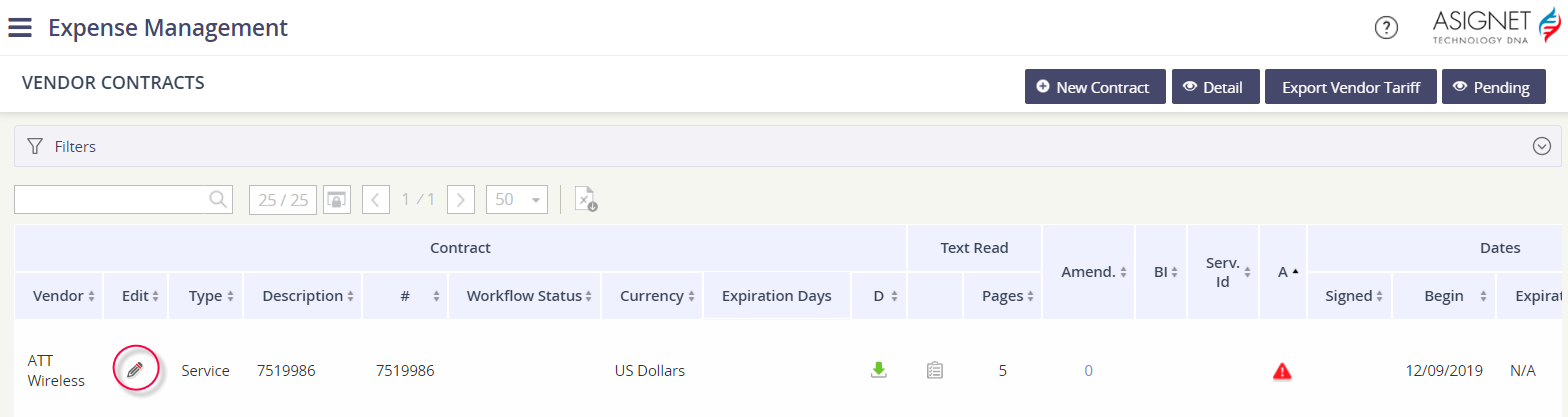Image resolution: width=1568 pixels, height=417 pixels.
Task: Click the New Contract button
Action: pyautogui.click(x=1095, y=87)
